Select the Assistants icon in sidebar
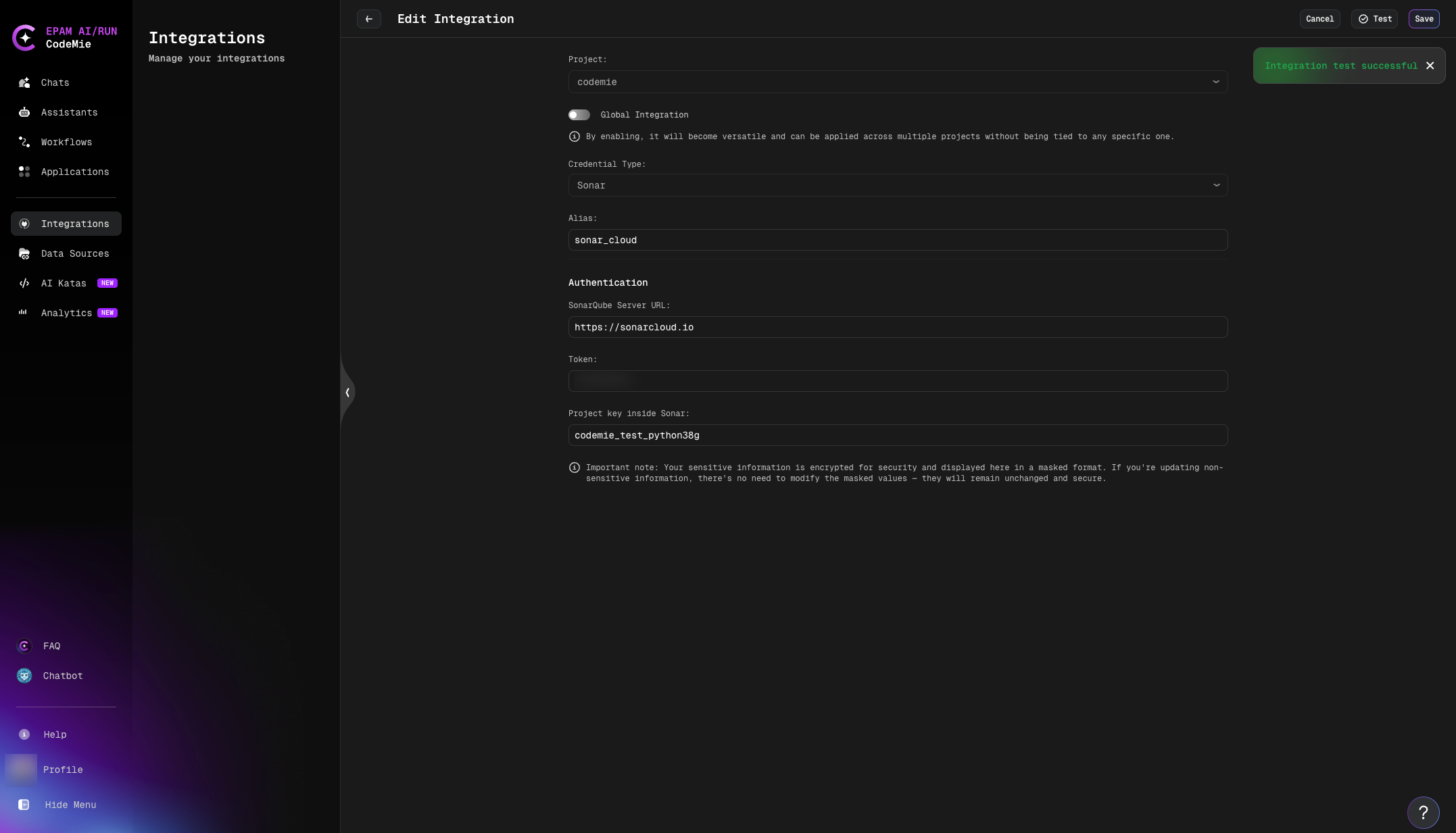 [24, 112]
